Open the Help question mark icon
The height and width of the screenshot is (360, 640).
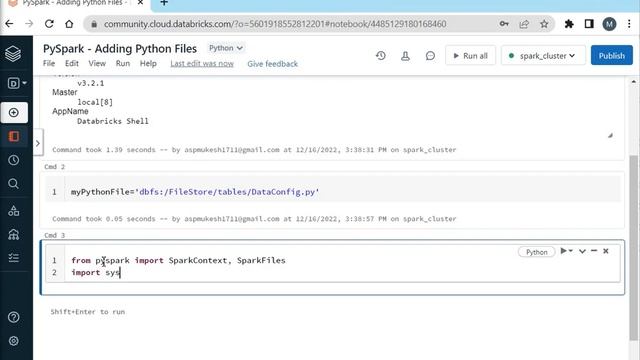click(x=13, y=317)
